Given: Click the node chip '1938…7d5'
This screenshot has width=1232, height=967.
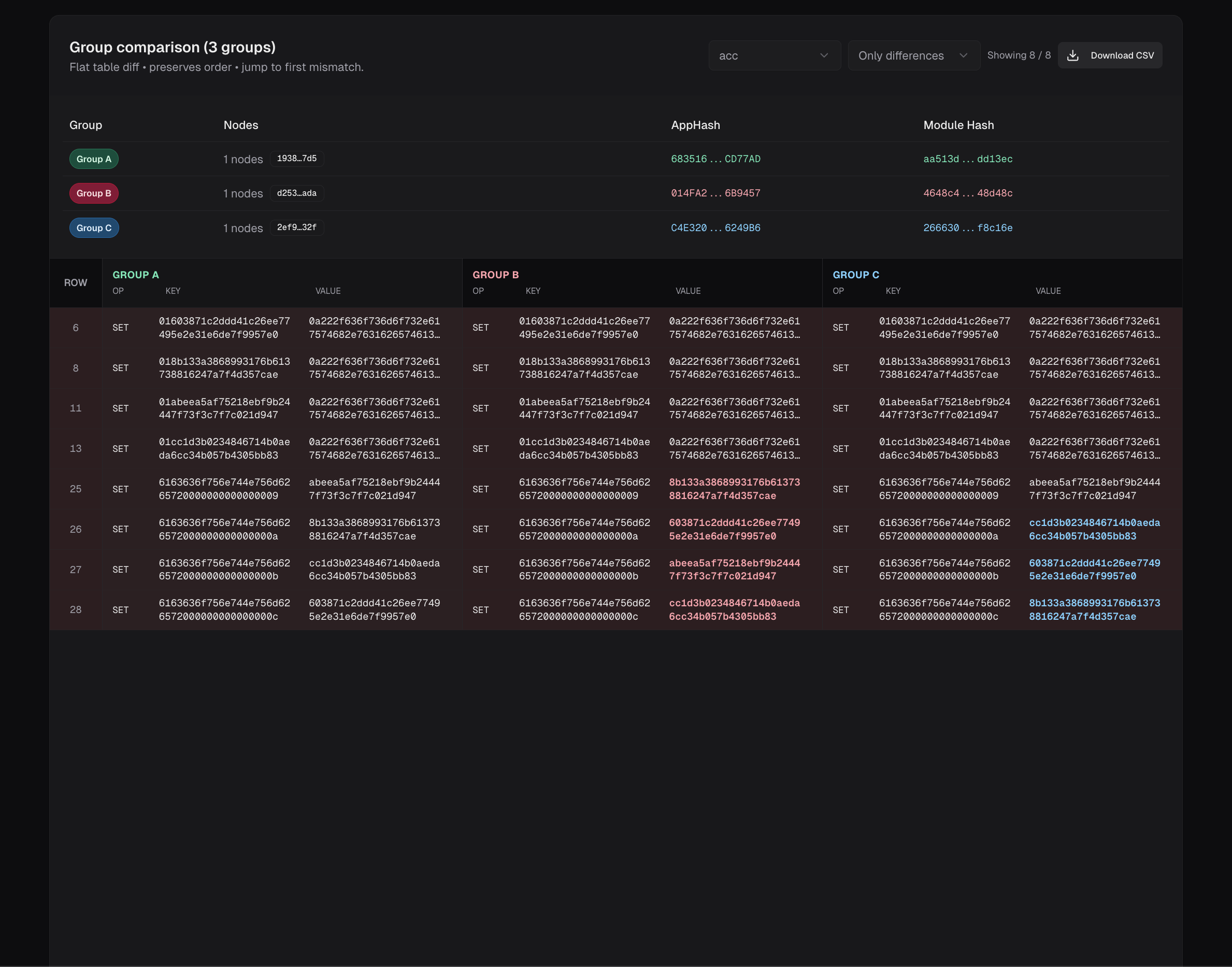Looking at the screenshot, I should (296, 159).
